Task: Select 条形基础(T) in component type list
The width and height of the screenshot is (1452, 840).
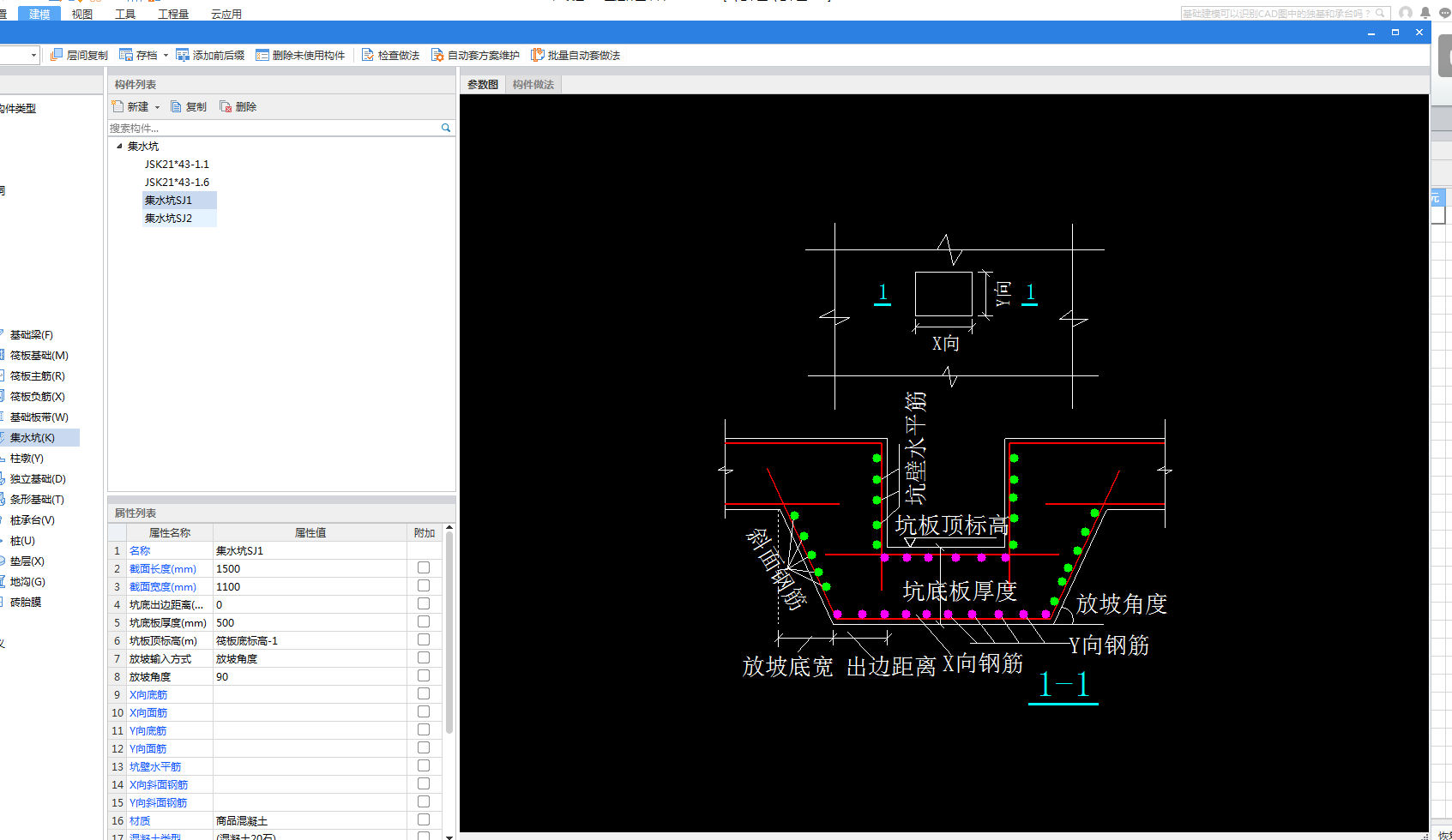Action: 37,500
